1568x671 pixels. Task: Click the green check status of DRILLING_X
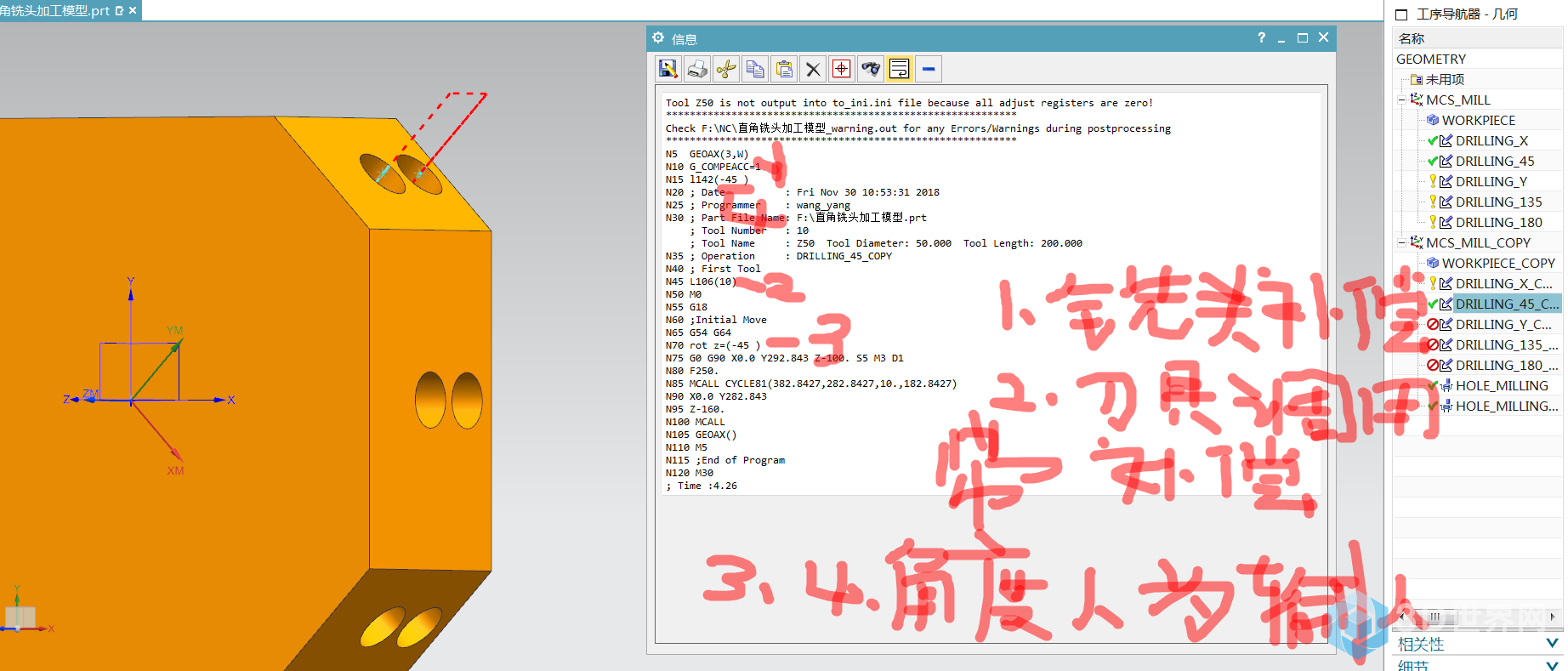1432,140
